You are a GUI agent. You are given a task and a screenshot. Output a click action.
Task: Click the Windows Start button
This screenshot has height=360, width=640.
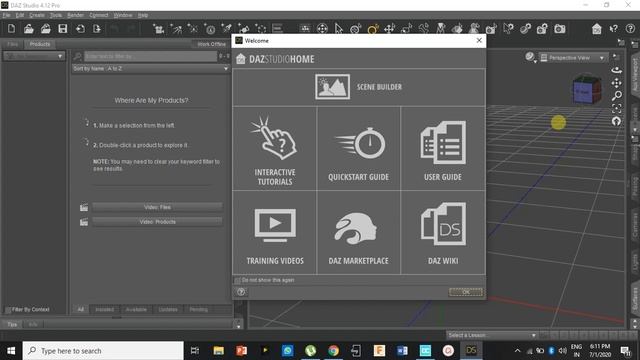tap(11, 351)
